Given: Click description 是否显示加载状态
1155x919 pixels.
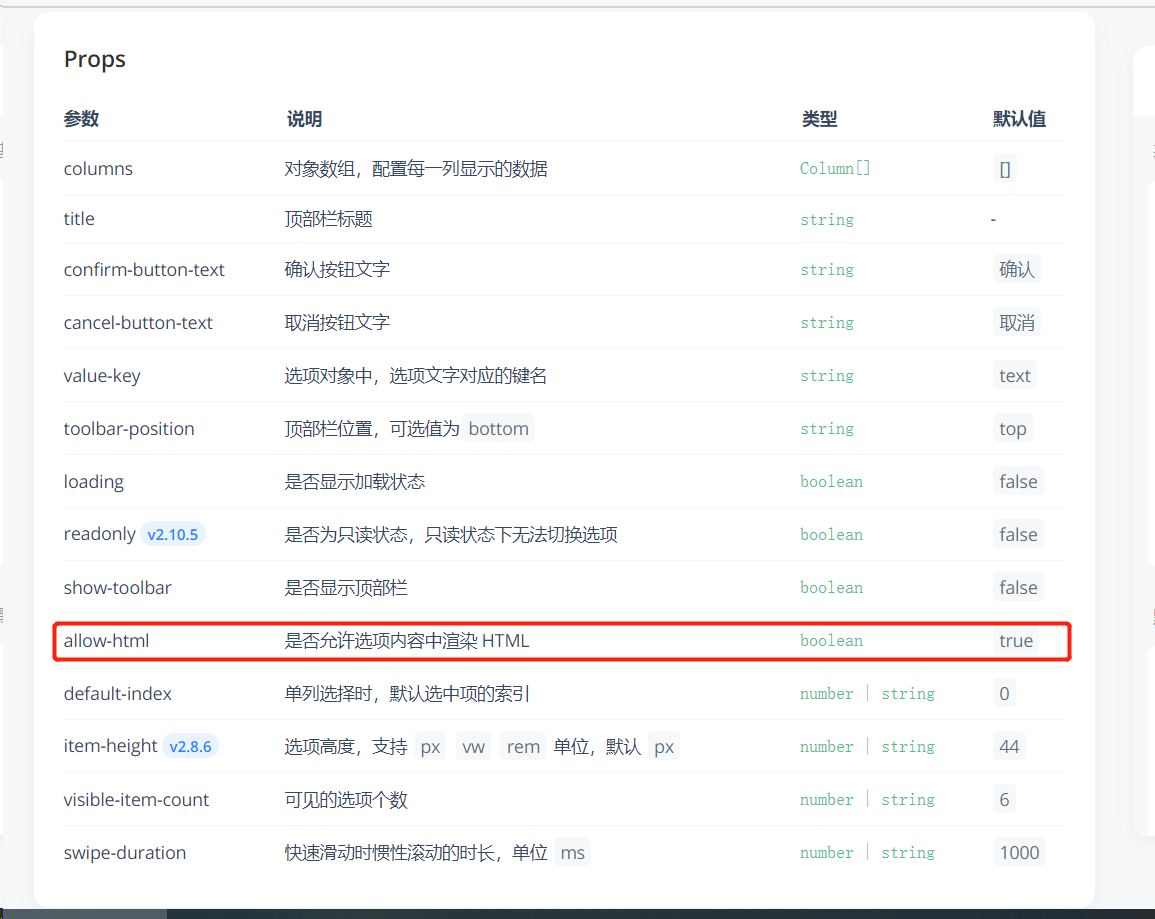Looking at the screenshot, I should click(x=355, y=482).
